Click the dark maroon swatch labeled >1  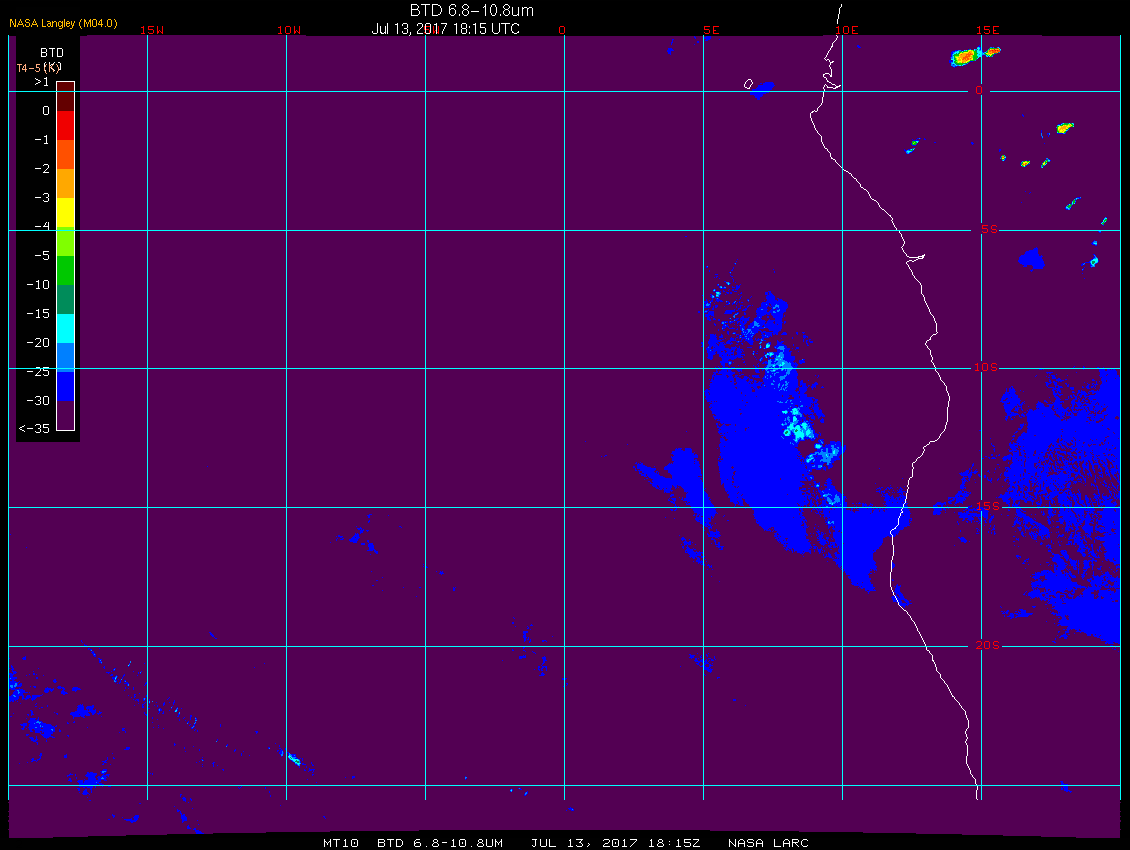coord(66,96)
